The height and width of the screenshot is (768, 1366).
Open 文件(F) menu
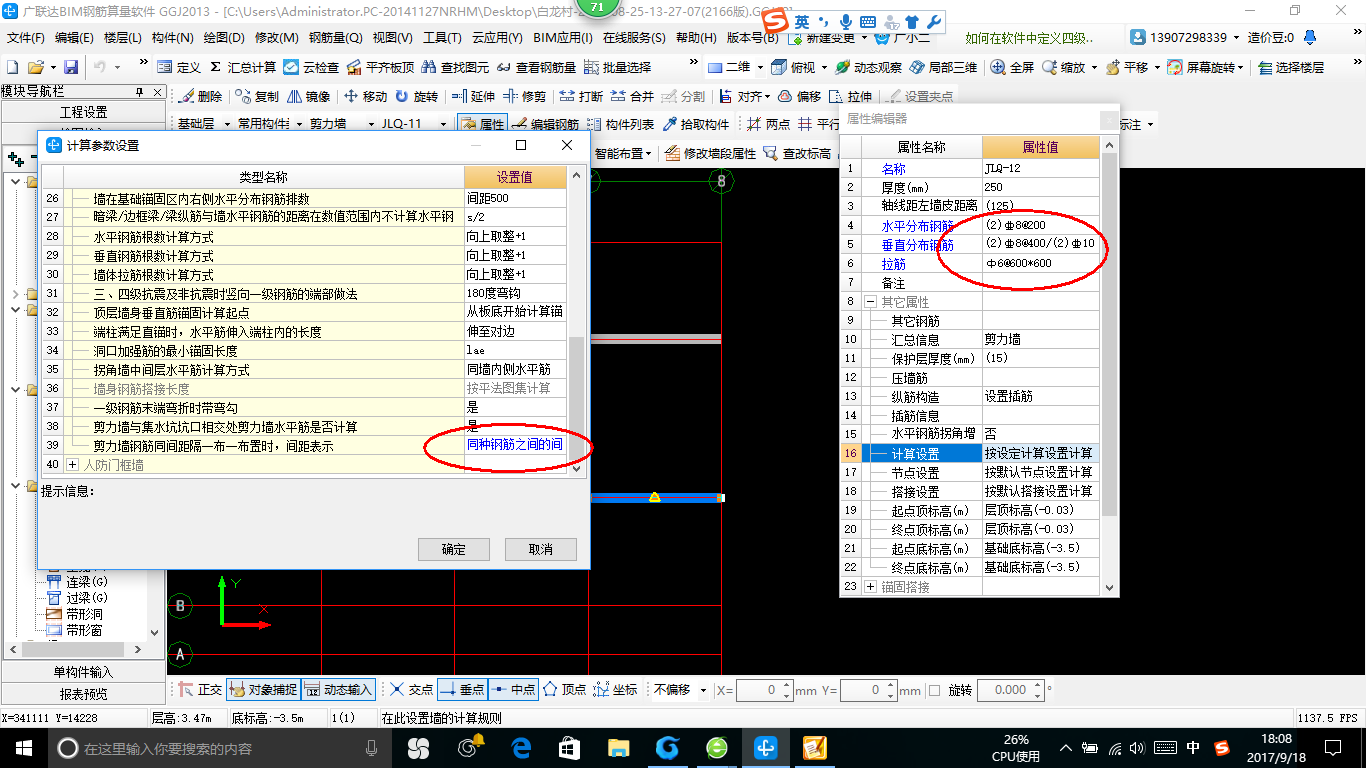(x=26, y=38)
